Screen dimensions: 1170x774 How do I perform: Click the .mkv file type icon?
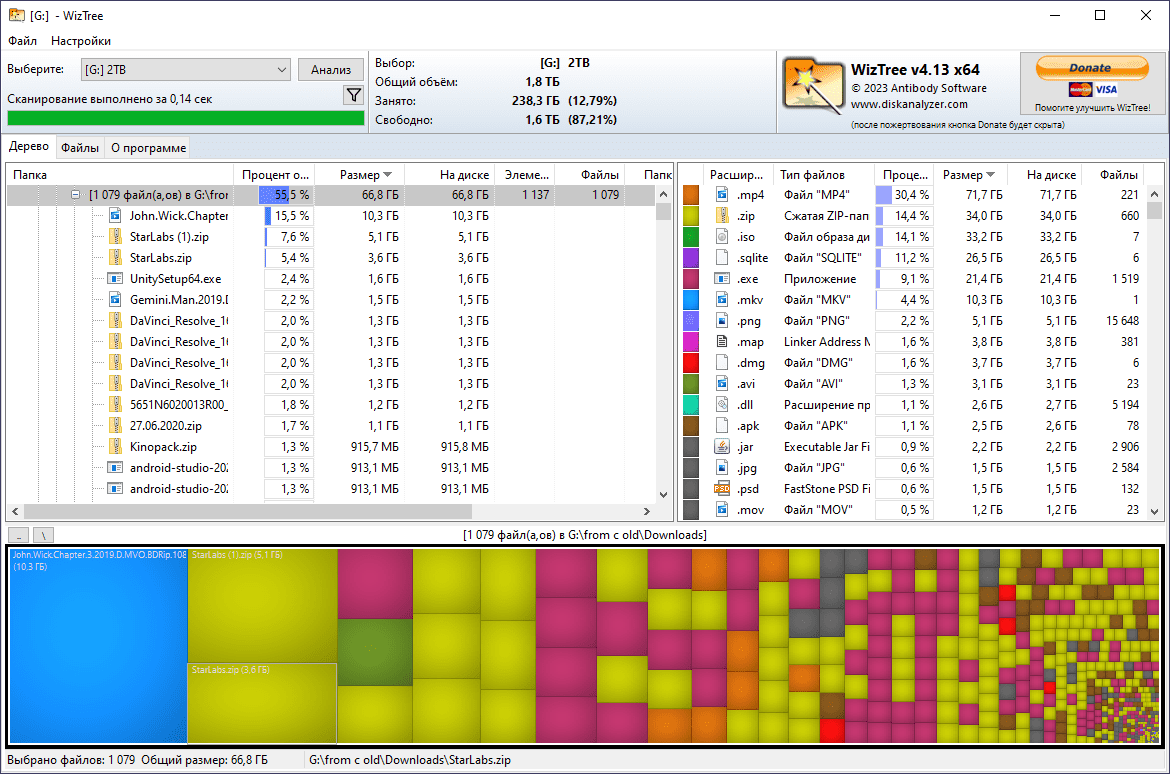(x=722, y=299)
